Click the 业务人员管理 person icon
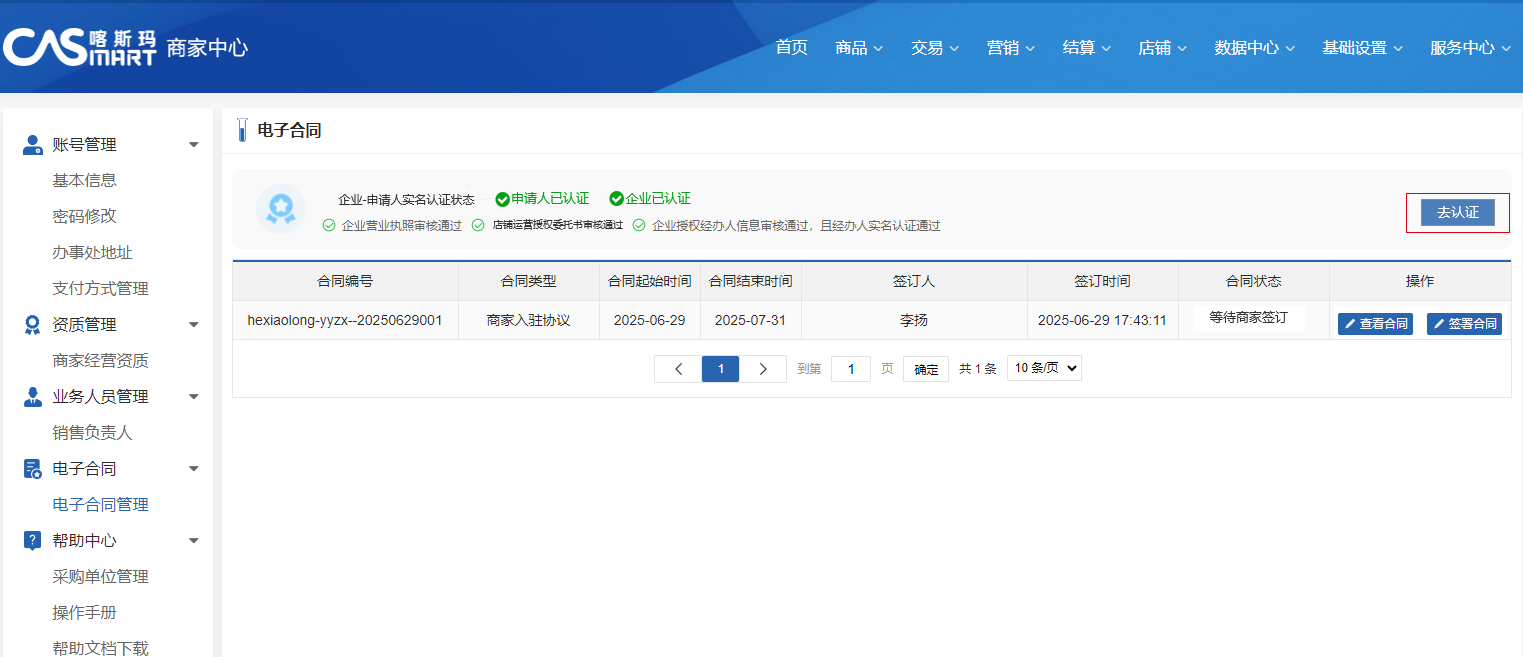 click(32, 397)
